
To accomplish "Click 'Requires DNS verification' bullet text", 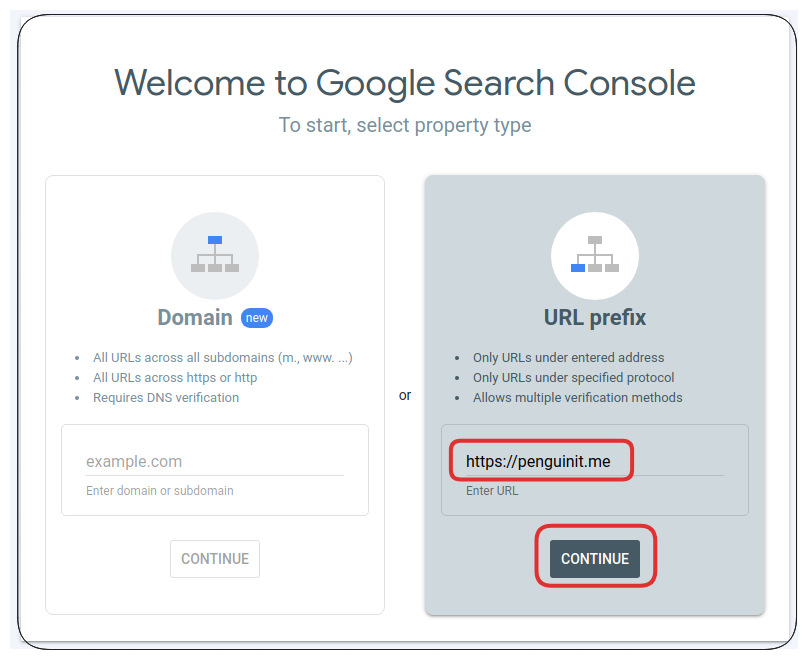I will 166,398.
